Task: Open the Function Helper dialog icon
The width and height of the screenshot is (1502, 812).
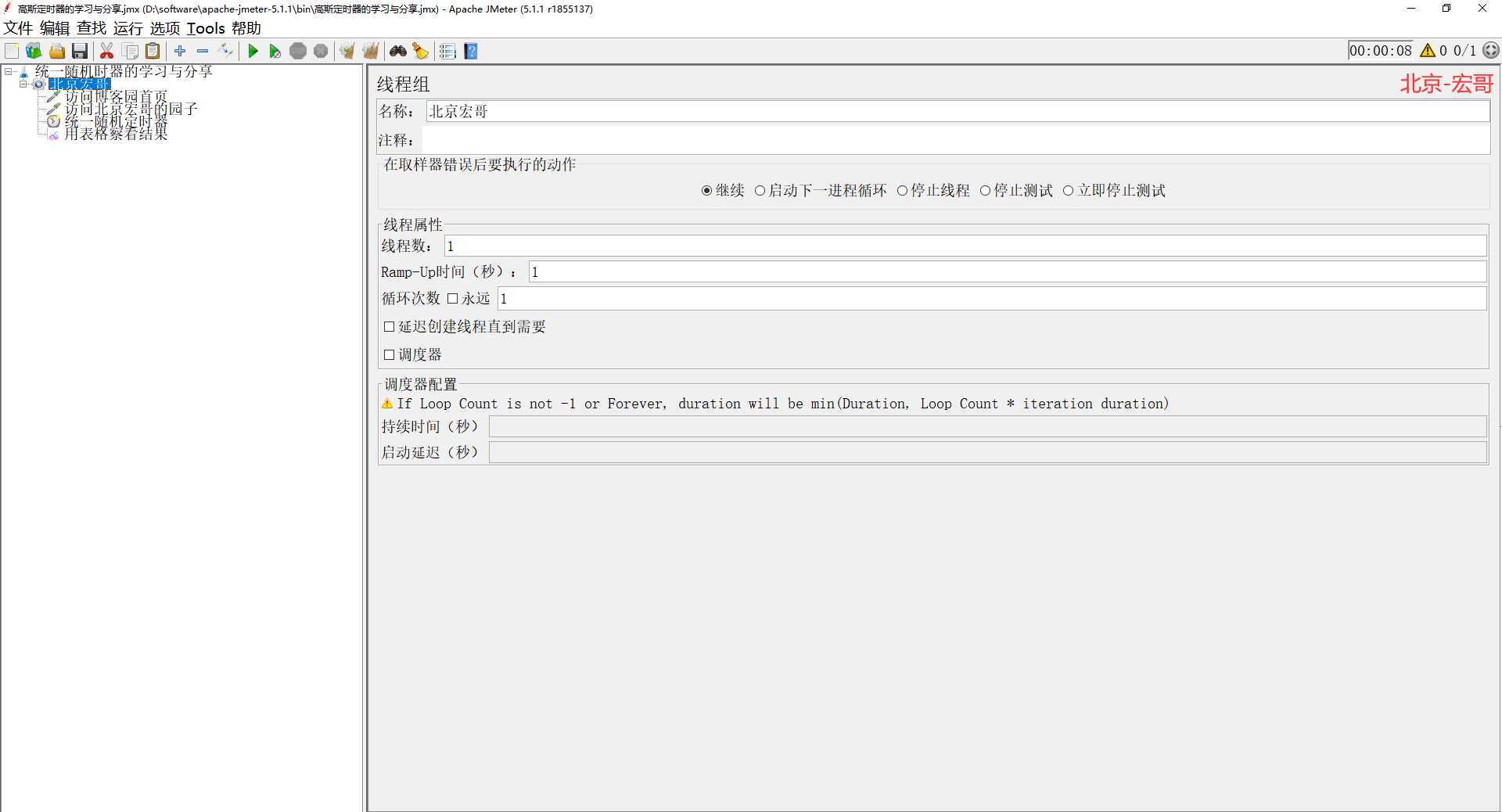Action: point(447,52)
